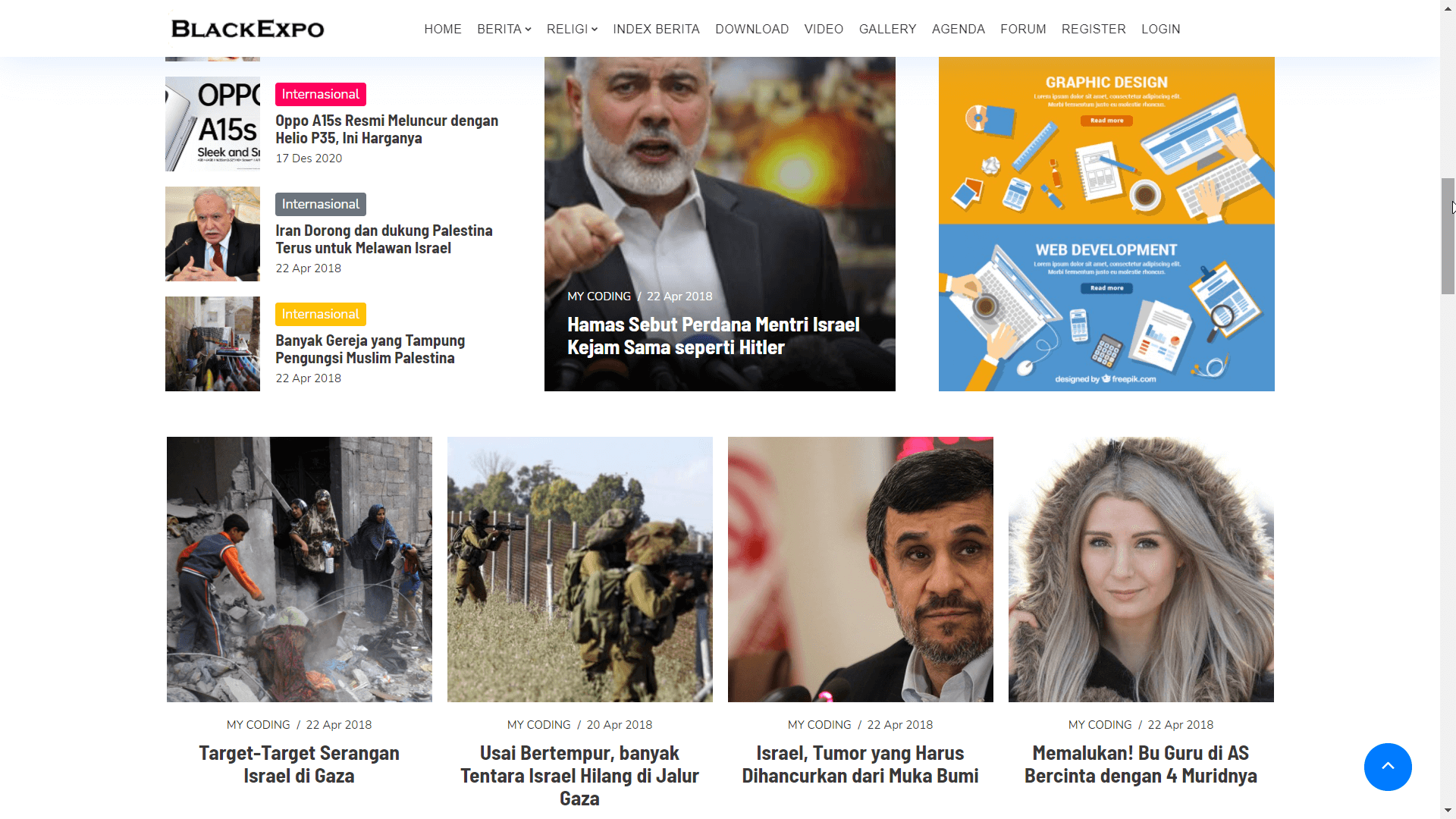The height and width of the screenshot is (819, 1456).
Task: Open the Israeli soldiers article thumbnail
Action: (x=580, y=570)
